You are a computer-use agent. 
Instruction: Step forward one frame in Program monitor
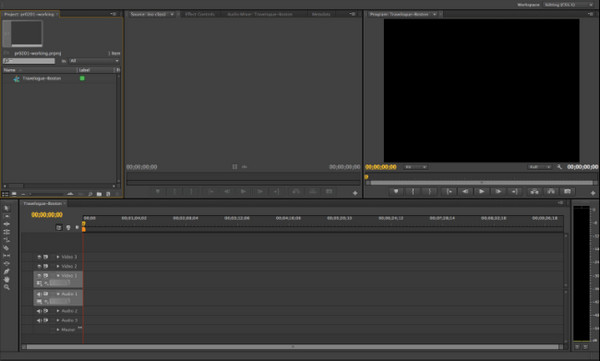(x=498, y=191)
